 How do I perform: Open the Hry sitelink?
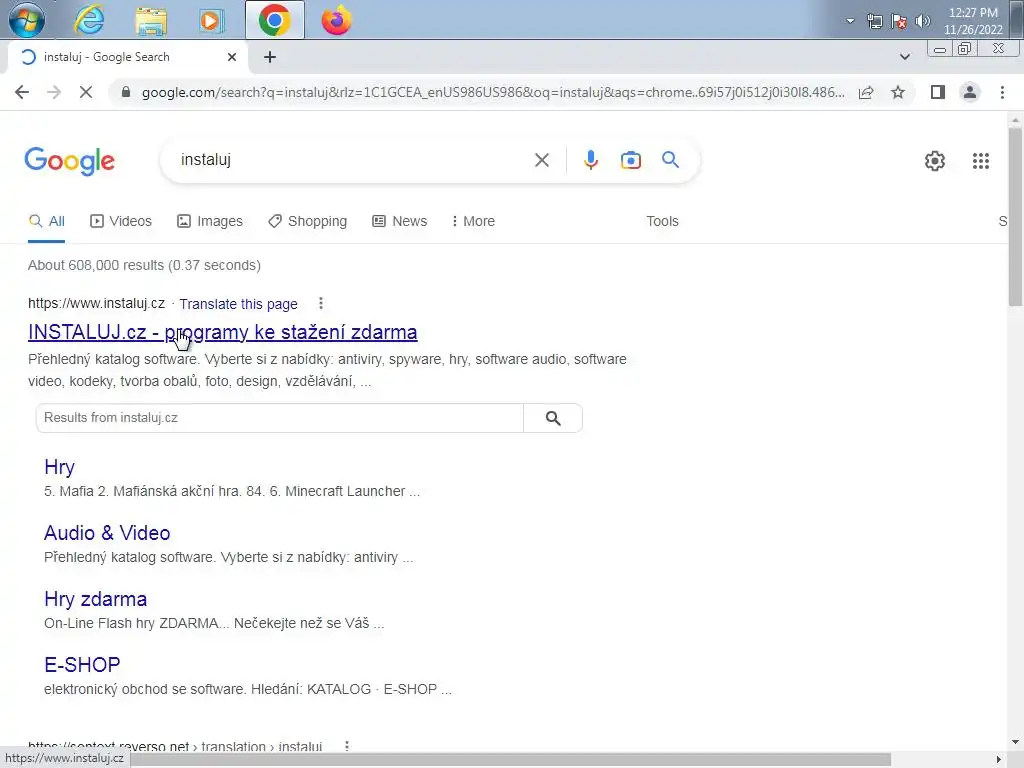coord(59,467)
